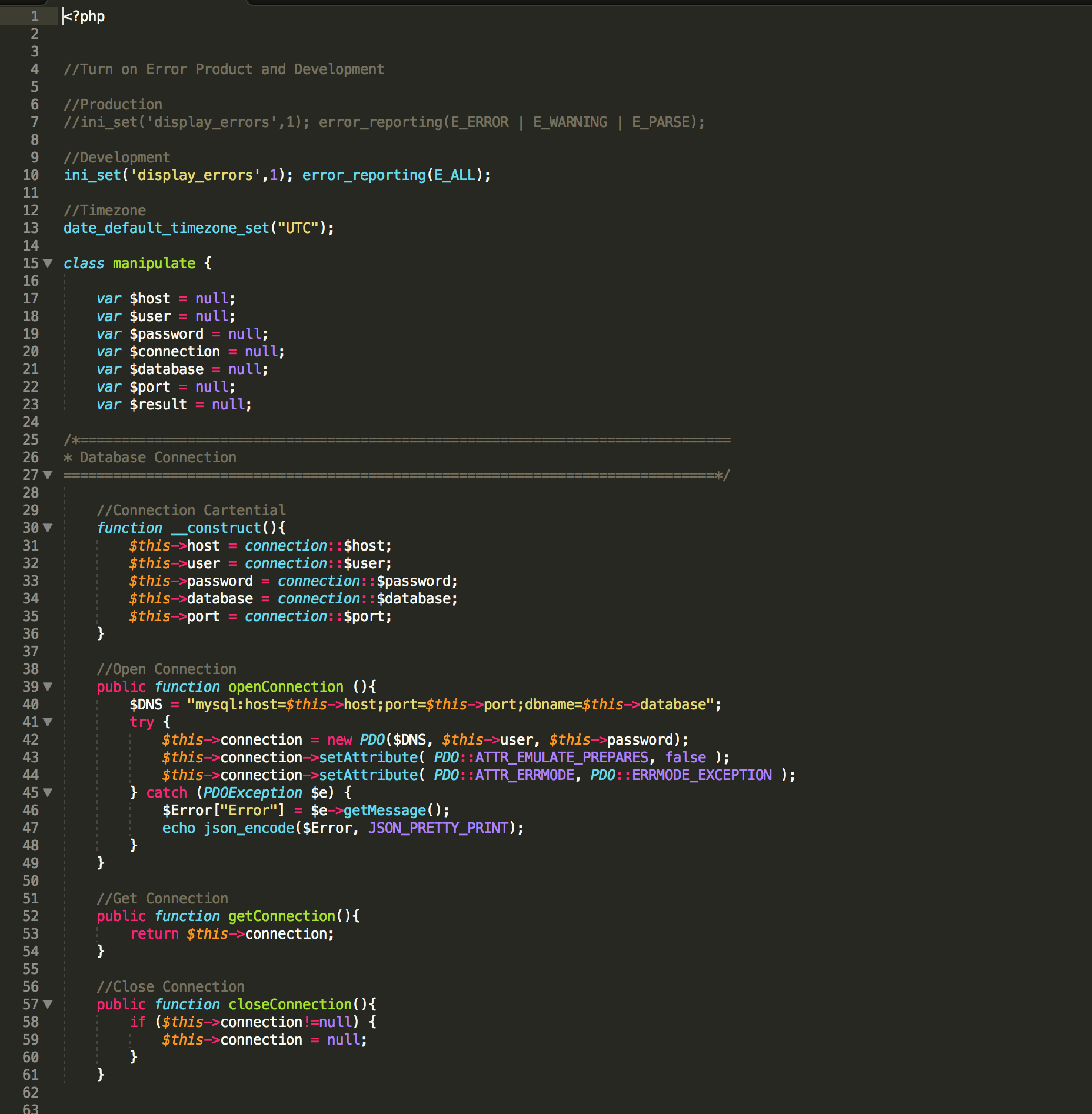This screenshot has width=1092, height=1114.
Task: Collapse the catch block fold arrow on line 45
Action: tap(48, 792)
